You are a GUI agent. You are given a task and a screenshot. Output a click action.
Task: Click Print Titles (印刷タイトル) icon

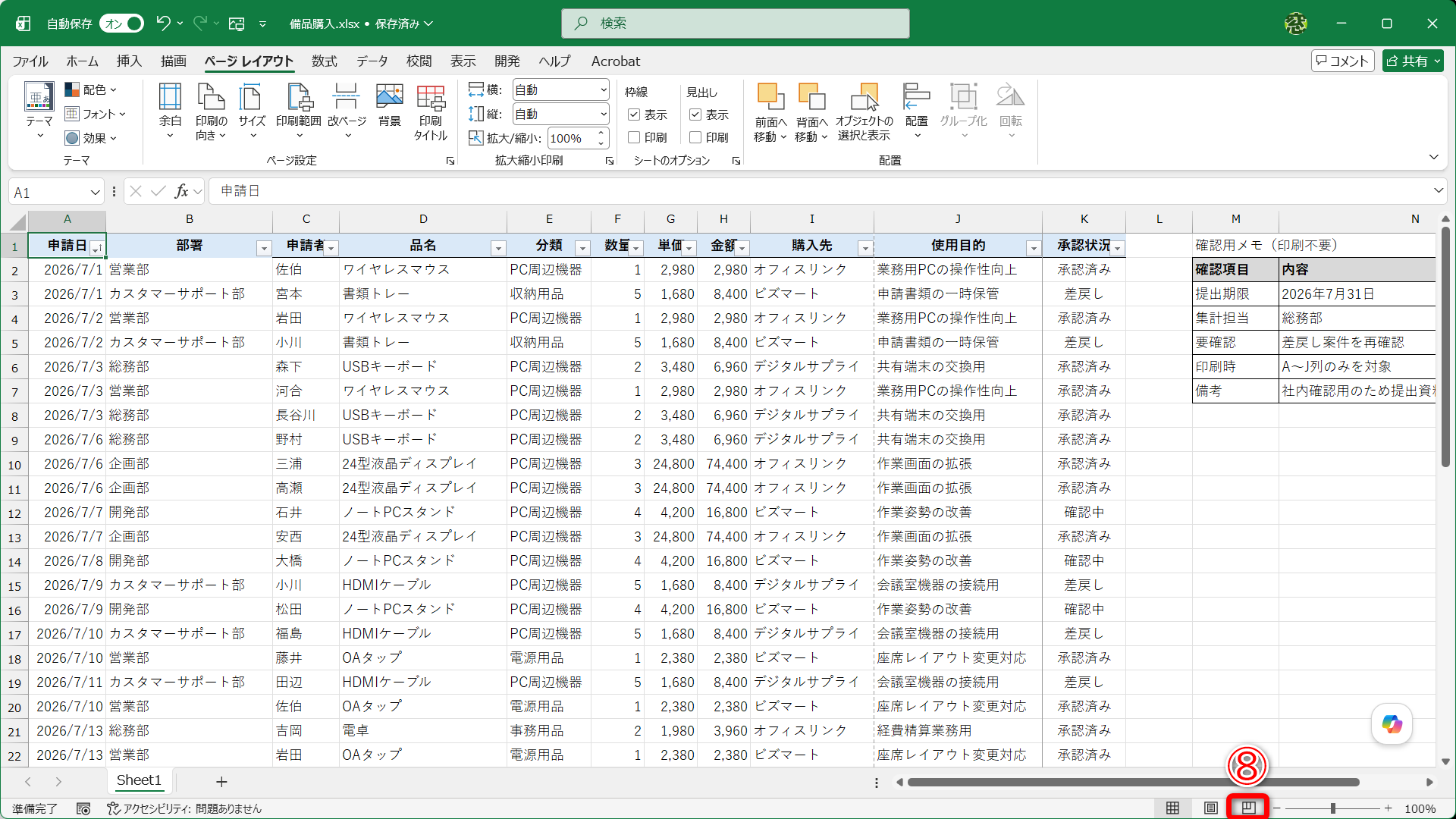pyautogui.click(x=431, y=111)
